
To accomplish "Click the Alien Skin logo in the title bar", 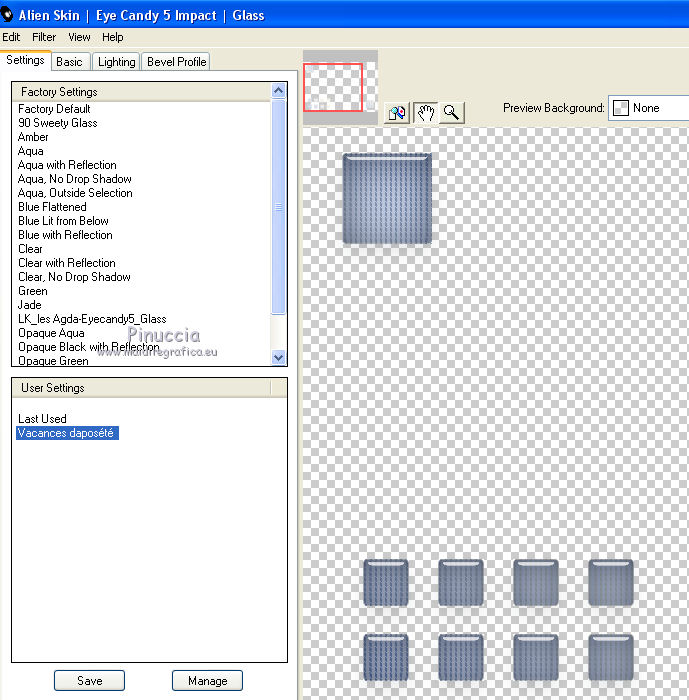I will (x=7, y=15).
